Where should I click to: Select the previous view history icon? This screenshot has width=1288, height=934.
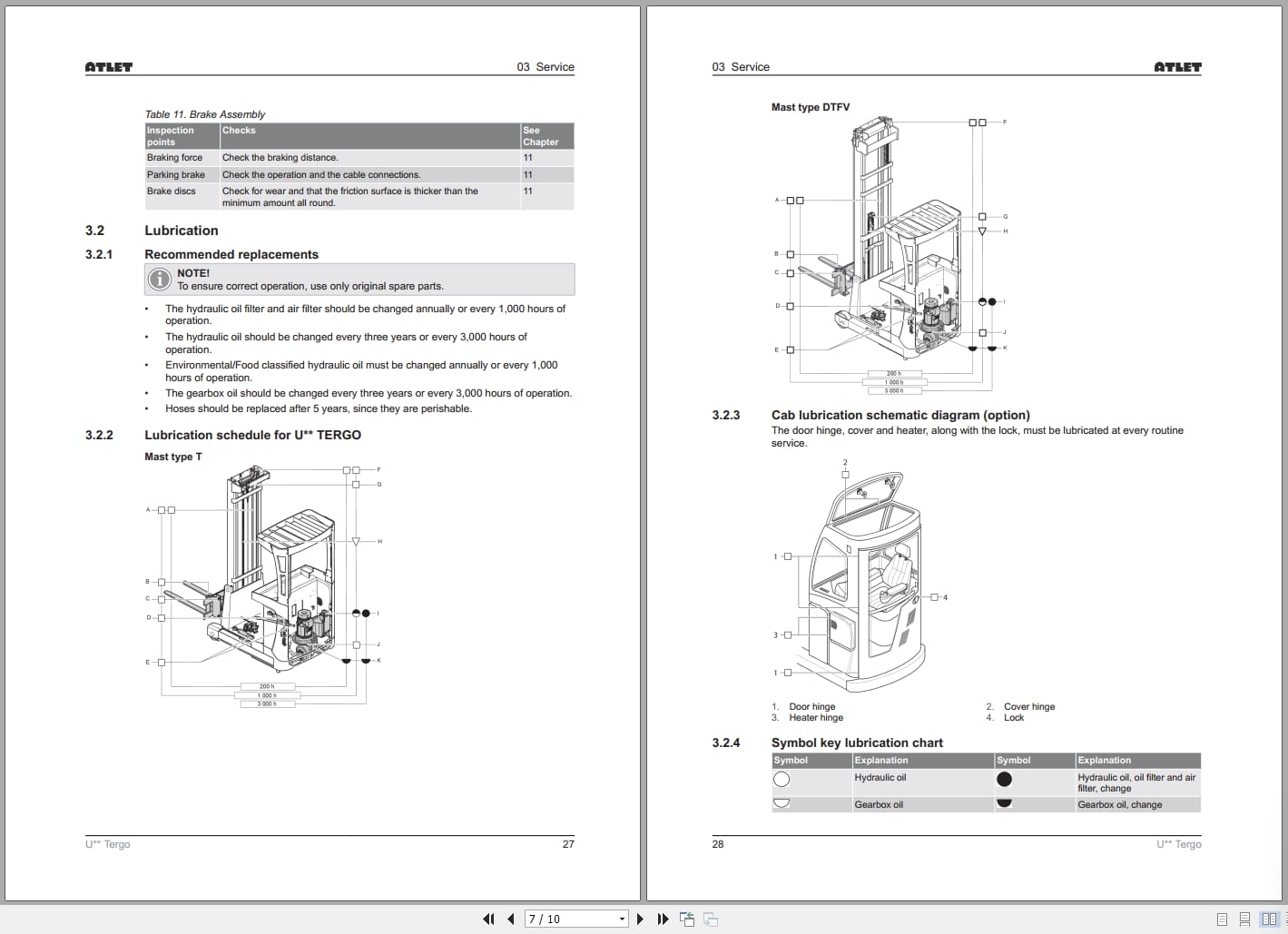click(x=687, y=919)
